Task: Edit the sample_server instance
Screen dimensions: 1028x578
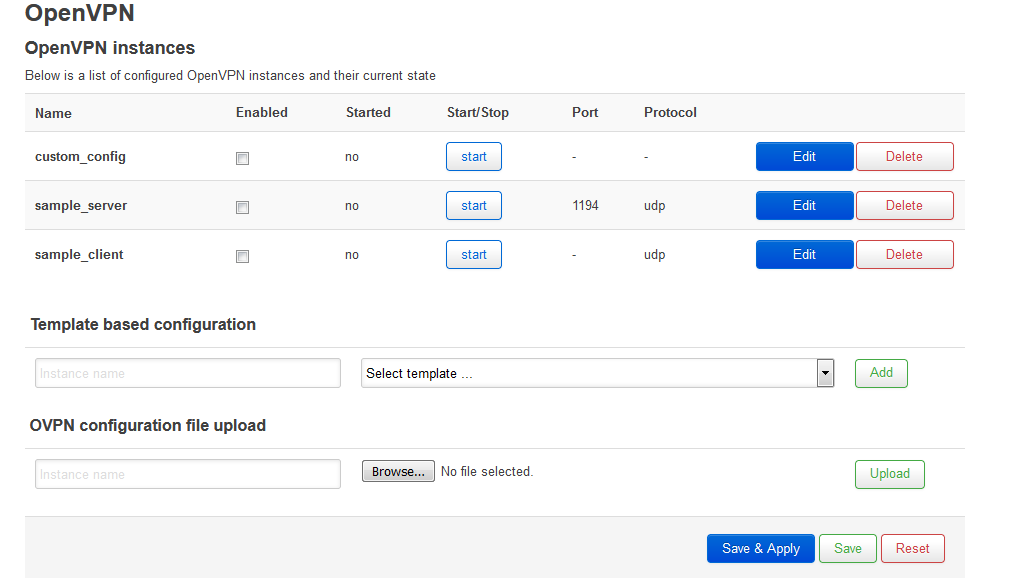Action: pos(804,206)
